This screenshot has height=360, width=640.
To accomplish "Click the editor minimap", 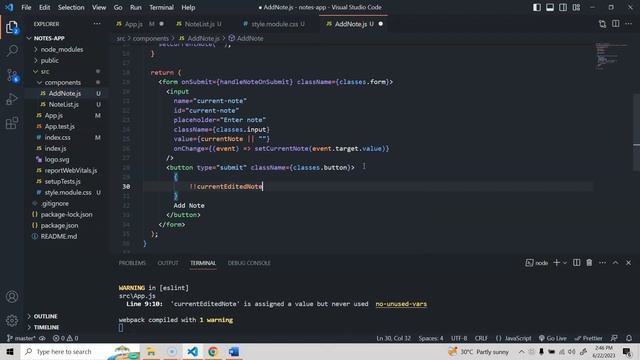I will tap(611, 56).
